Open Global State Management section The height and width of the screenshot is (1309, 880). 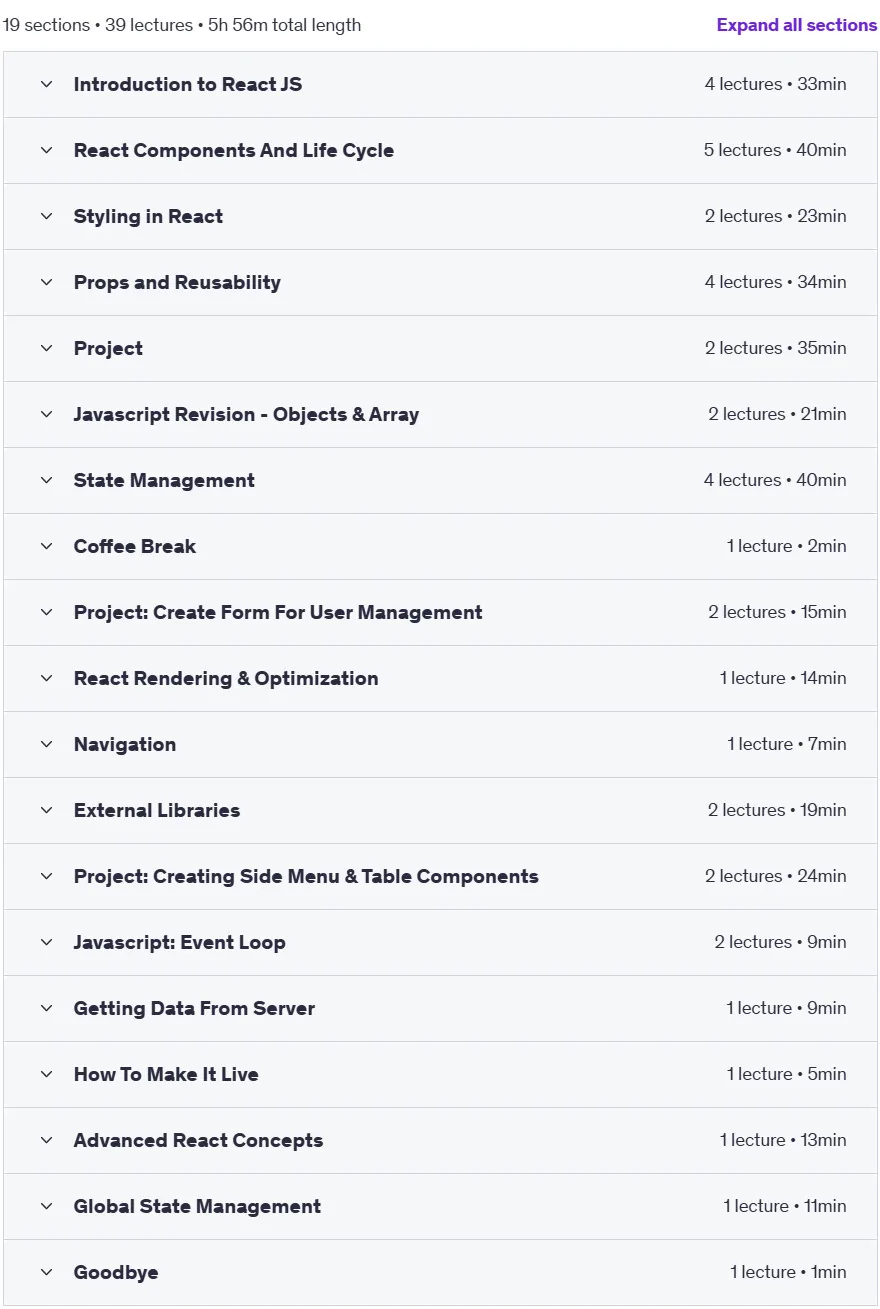click(x=440, y=1206)
